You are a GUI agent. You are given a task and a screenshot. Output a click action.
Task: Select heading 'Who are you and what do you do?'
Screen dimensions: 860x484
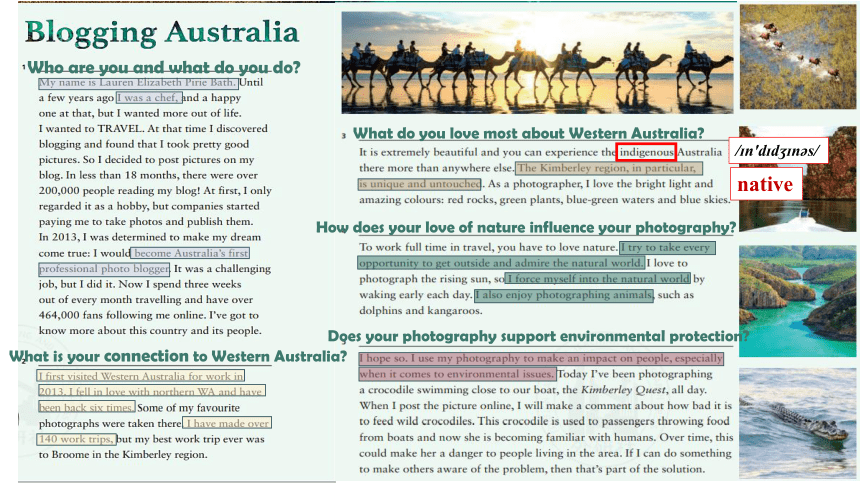164,67
